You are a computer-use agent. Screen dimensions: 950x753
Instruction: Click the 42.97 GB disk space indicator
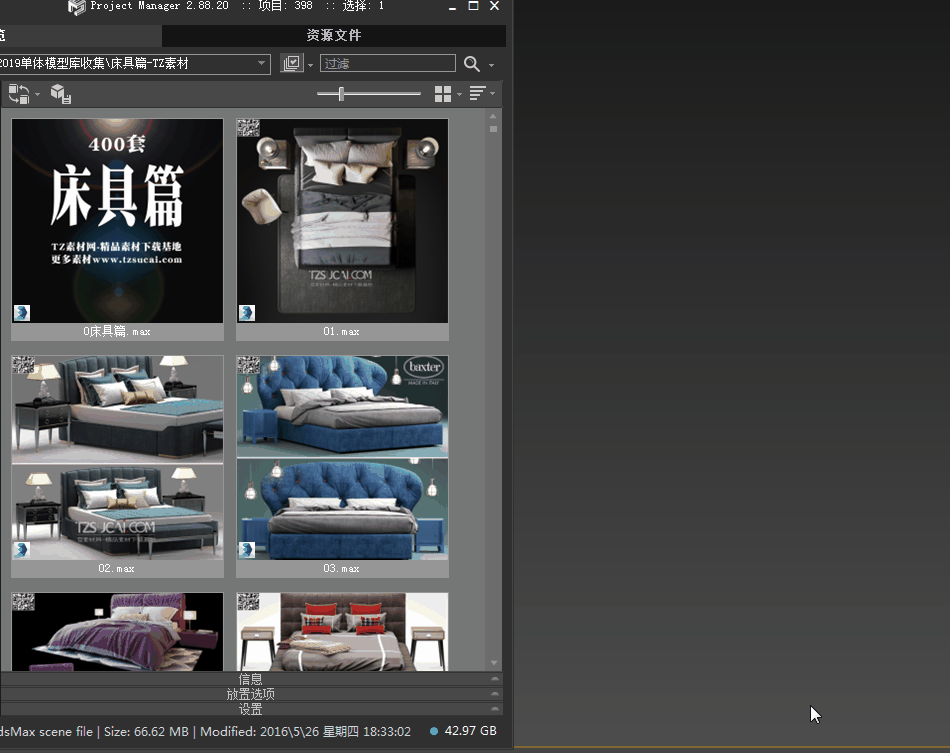coord(463,731)
